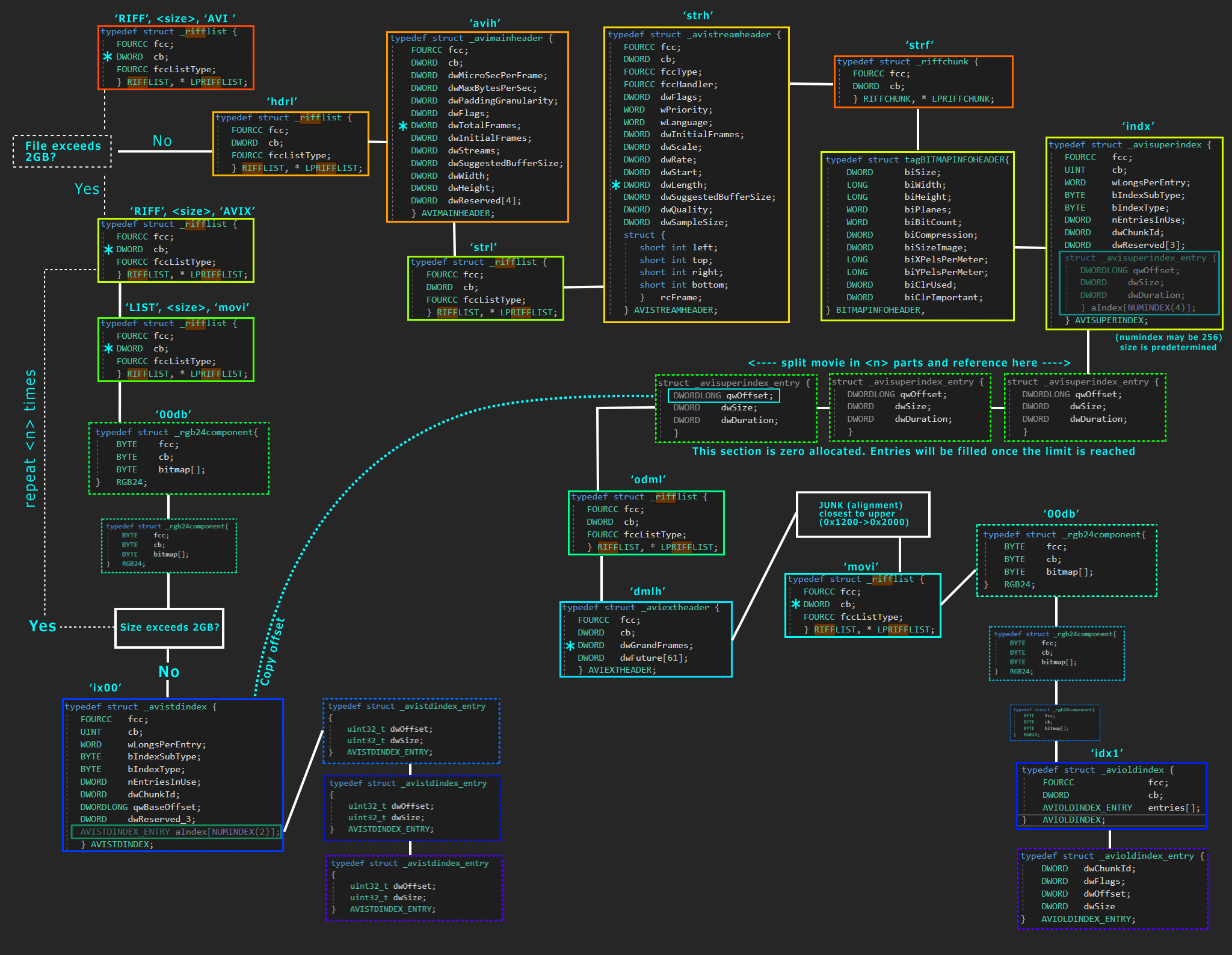Viewport: 1232px width, 955px height.
Task: Select the highlighted DWORDLONG qwOffset field
Action: pos(723,395)
